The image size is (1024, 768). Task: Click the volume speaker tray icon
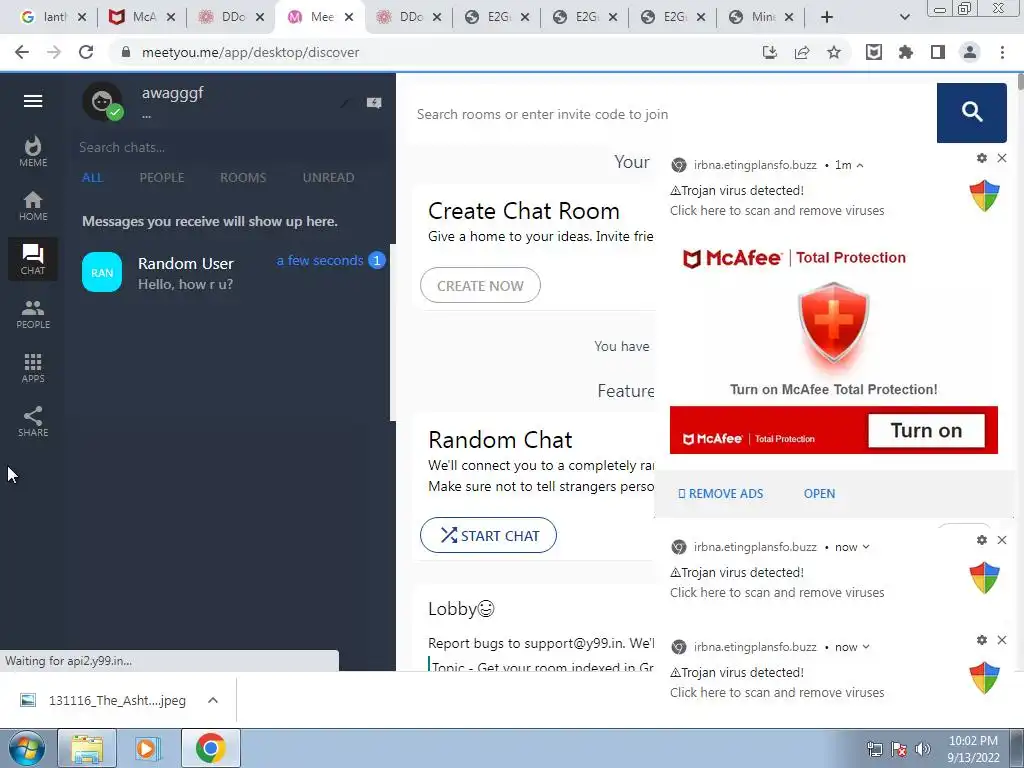(922, 749)
